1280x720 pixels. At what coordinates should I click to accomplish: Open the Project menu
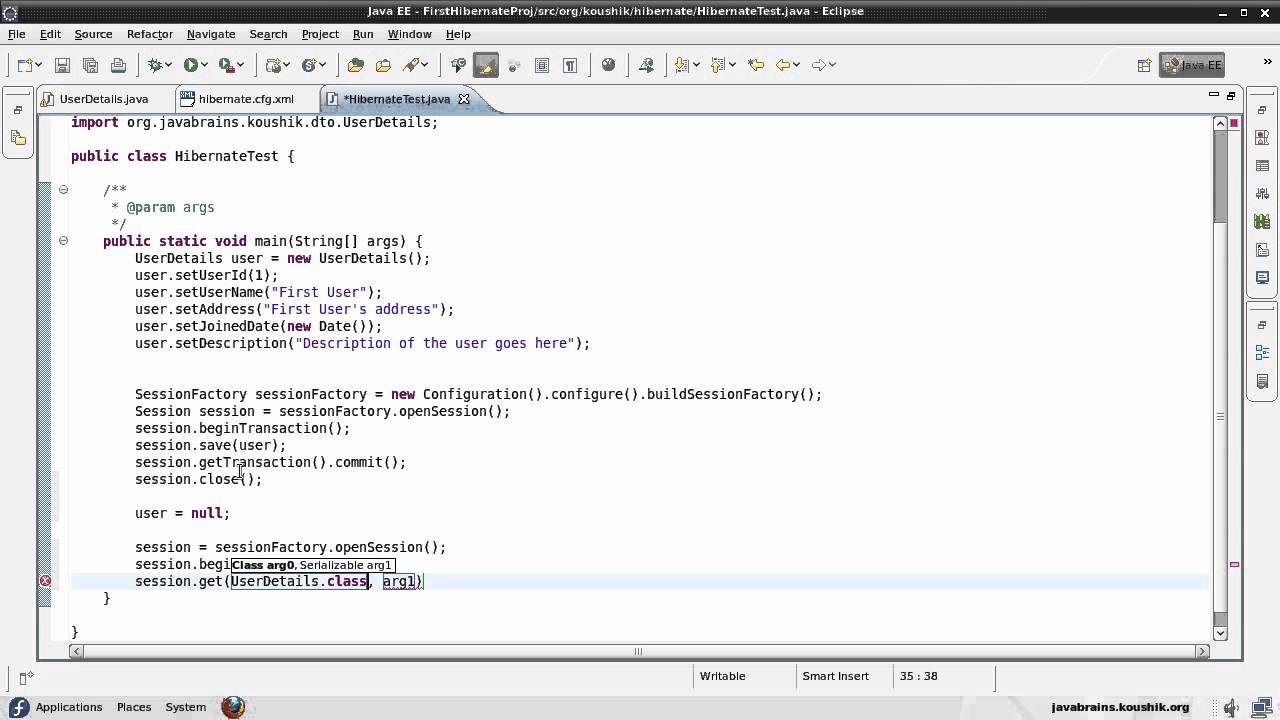click(x=320, y=34)
